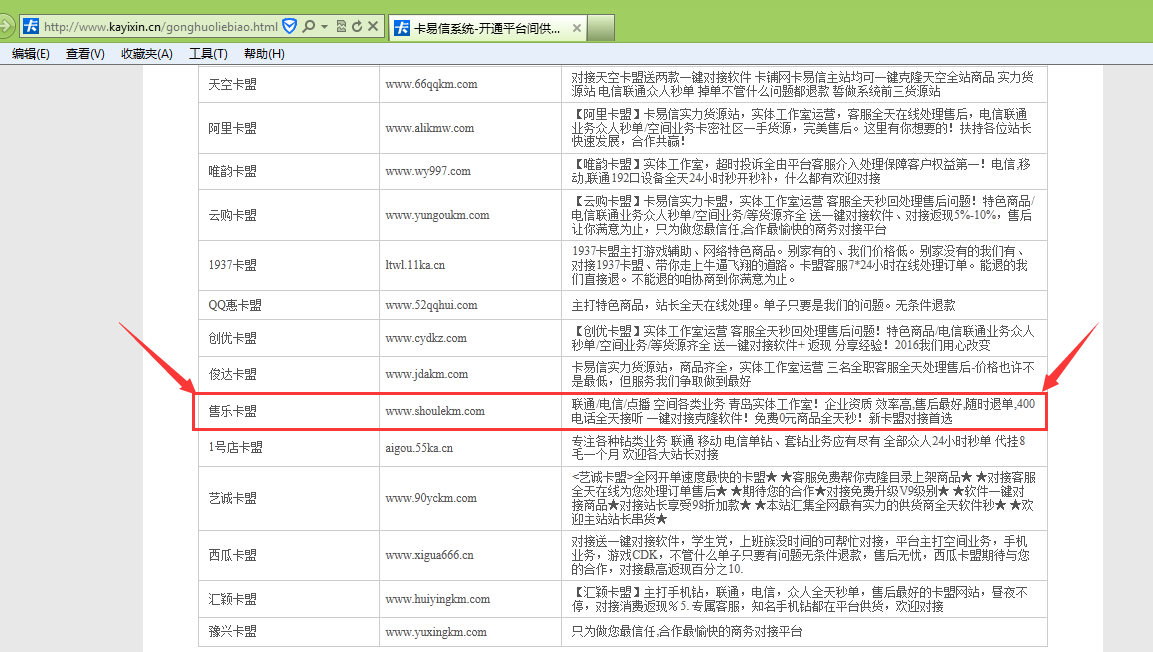Click the ltwl.11ka.cn address
The height and width of the screenshot is (652, 1153).
pos(415,265)
